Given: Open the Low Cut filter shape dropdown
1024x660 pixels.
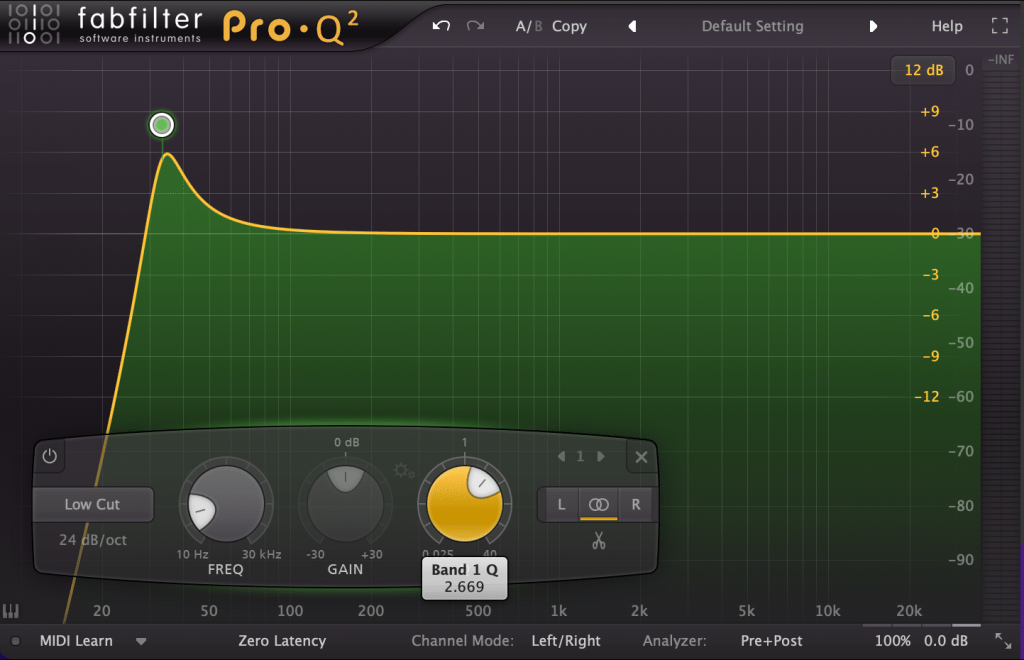Looking at the screenshot, I should (93, 505).
